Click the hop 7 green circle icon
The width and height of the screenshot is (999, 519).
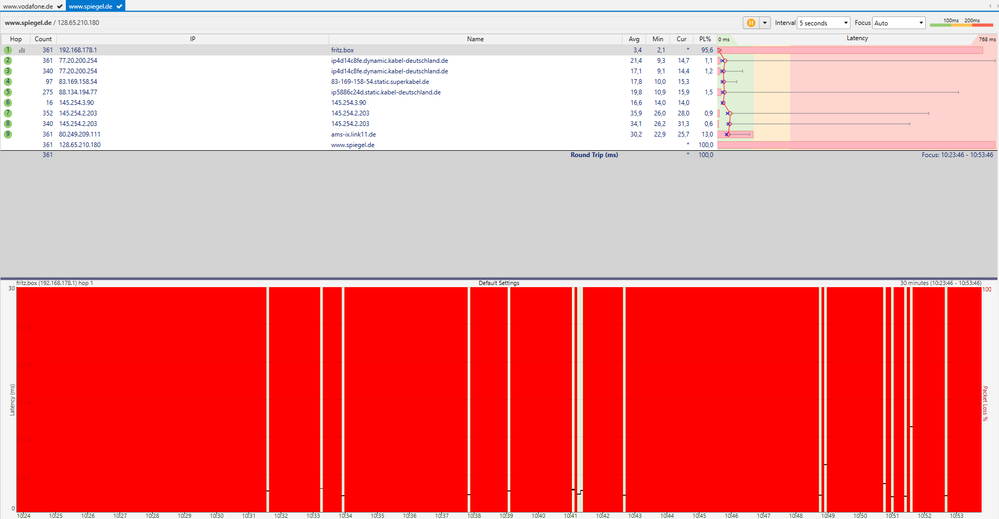click(8, 113)
